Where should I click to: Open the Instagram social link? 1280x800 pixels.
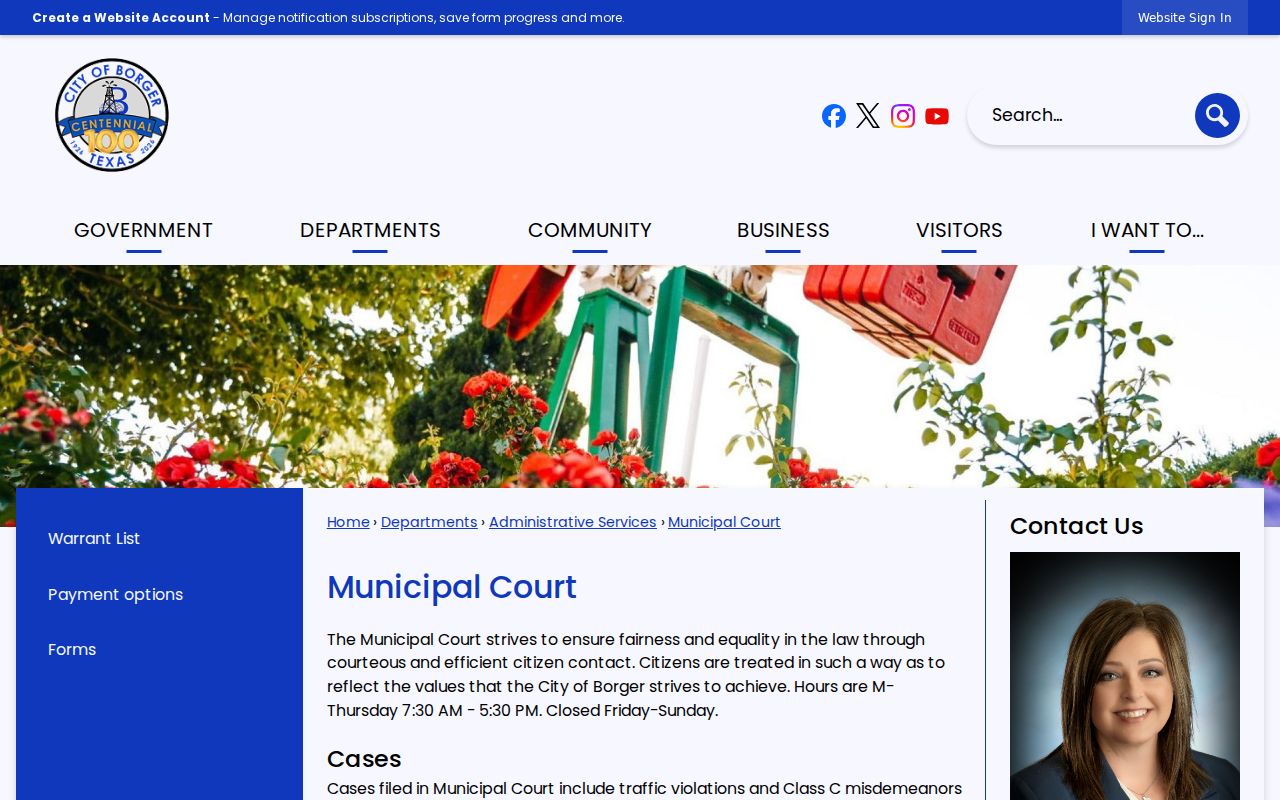pyautogui.click(x=903, y=116)
